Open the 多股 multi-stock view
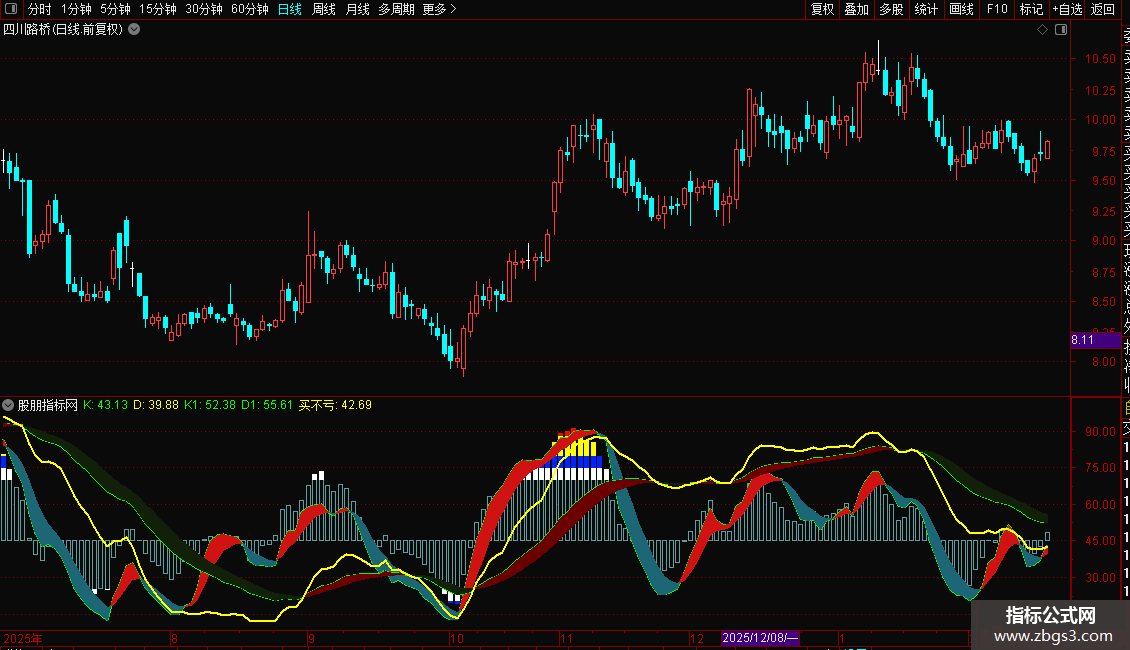The width and height of the screenshot is (1130, 650). click(891, 9)
